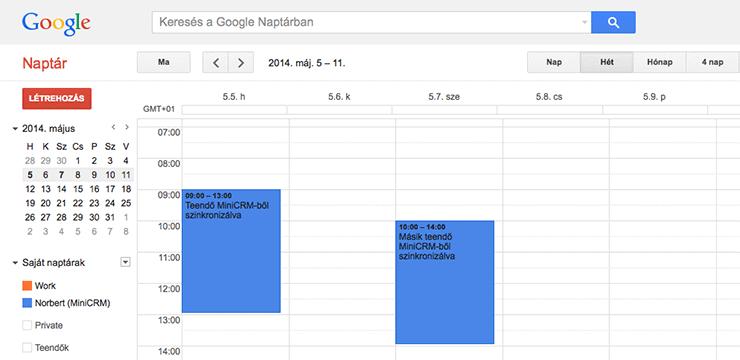Click the blue search magnifier button
740x360 pixels.
coord(613,22)
